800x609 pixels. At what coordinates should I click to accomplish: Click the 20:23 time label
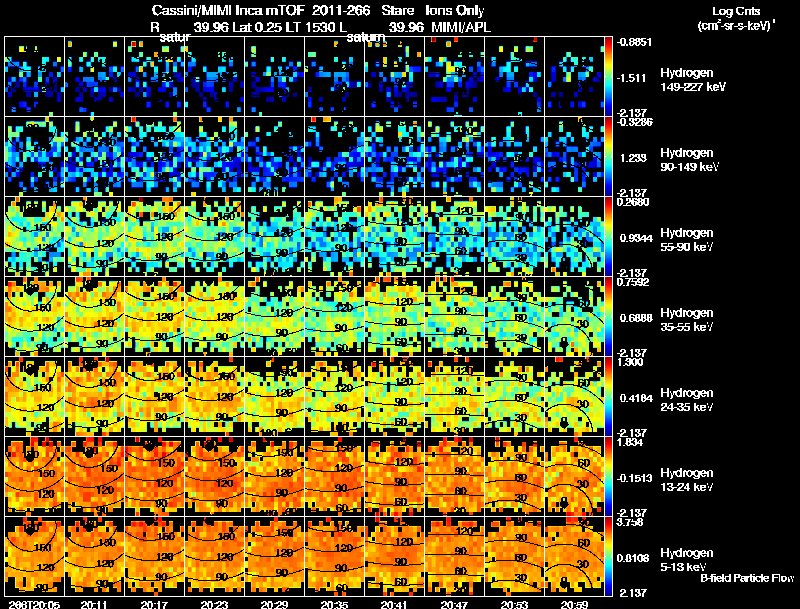[x=214, y=604]
